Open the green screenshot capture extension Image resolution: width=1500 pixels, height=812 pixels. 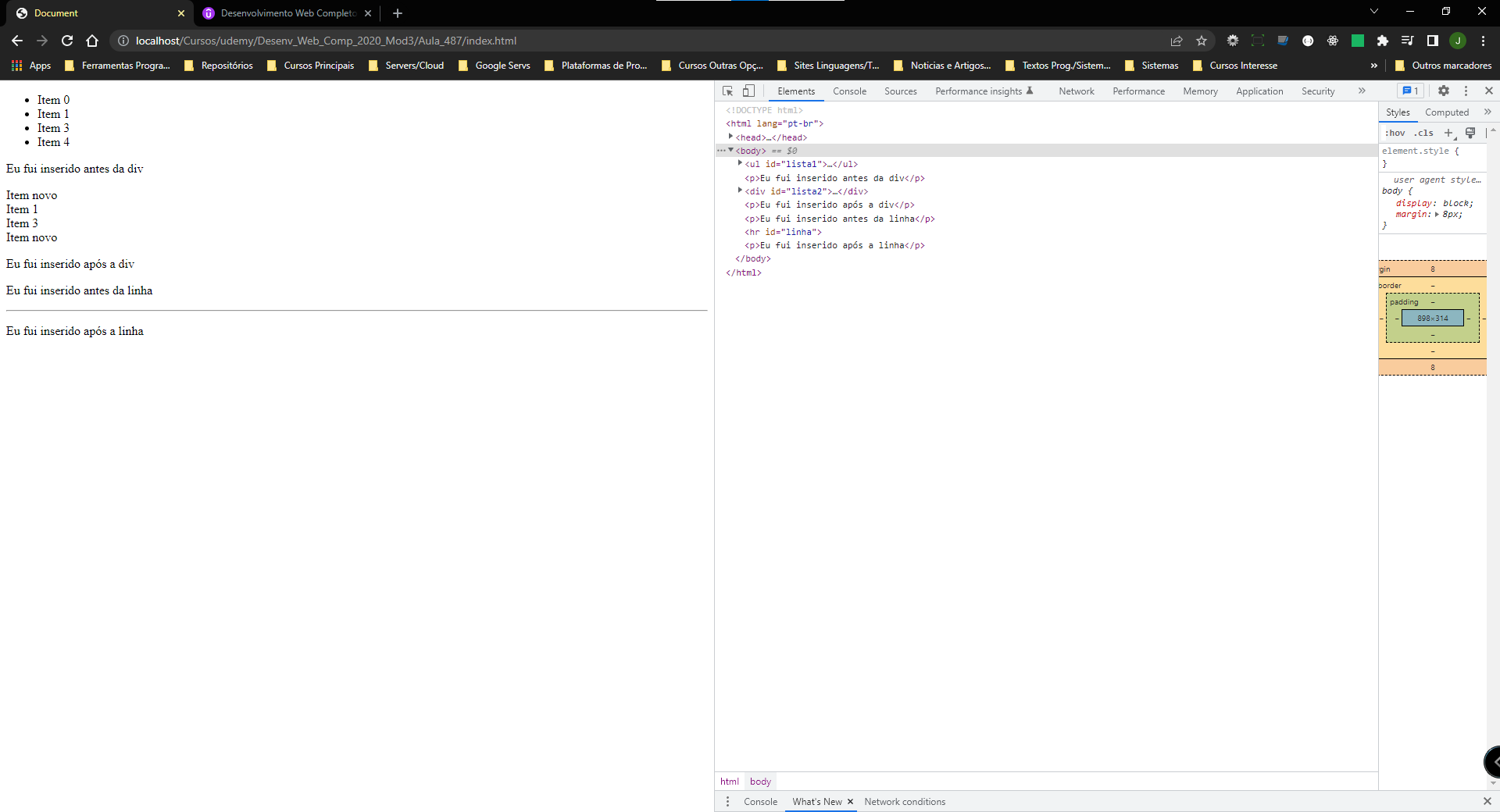click(1258, 41)
